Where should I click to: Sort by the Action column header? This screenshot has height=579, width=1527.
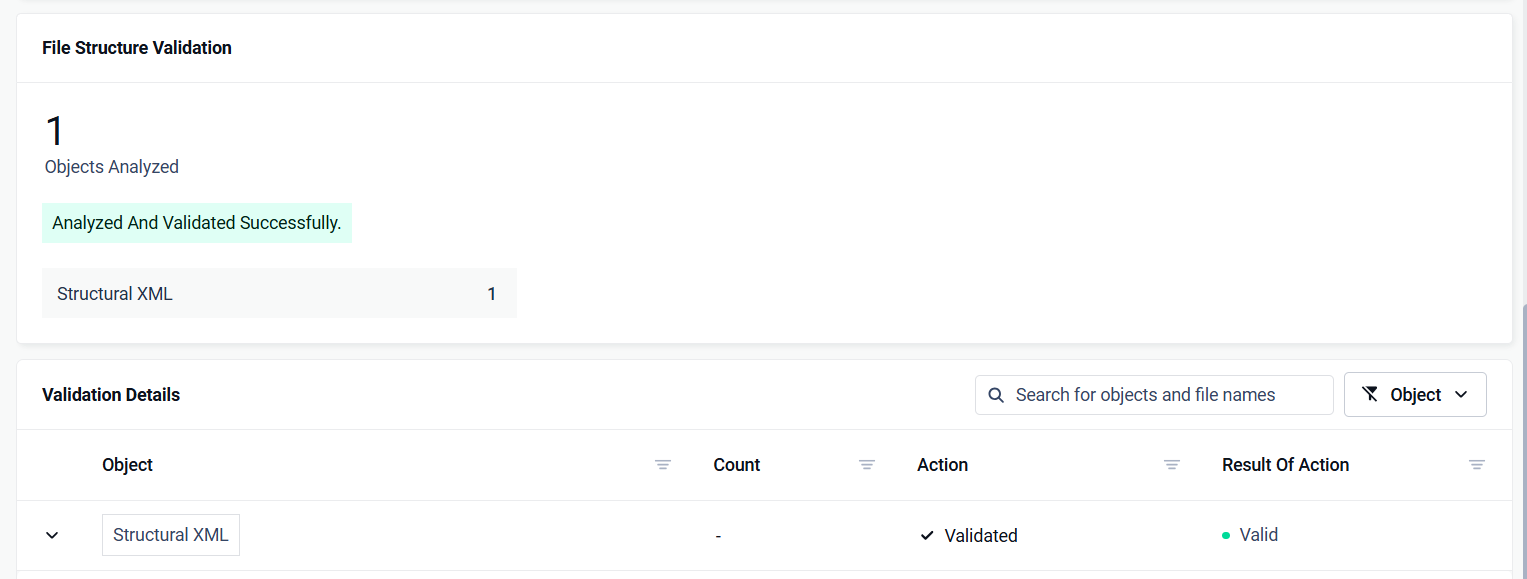pos(943,465)
